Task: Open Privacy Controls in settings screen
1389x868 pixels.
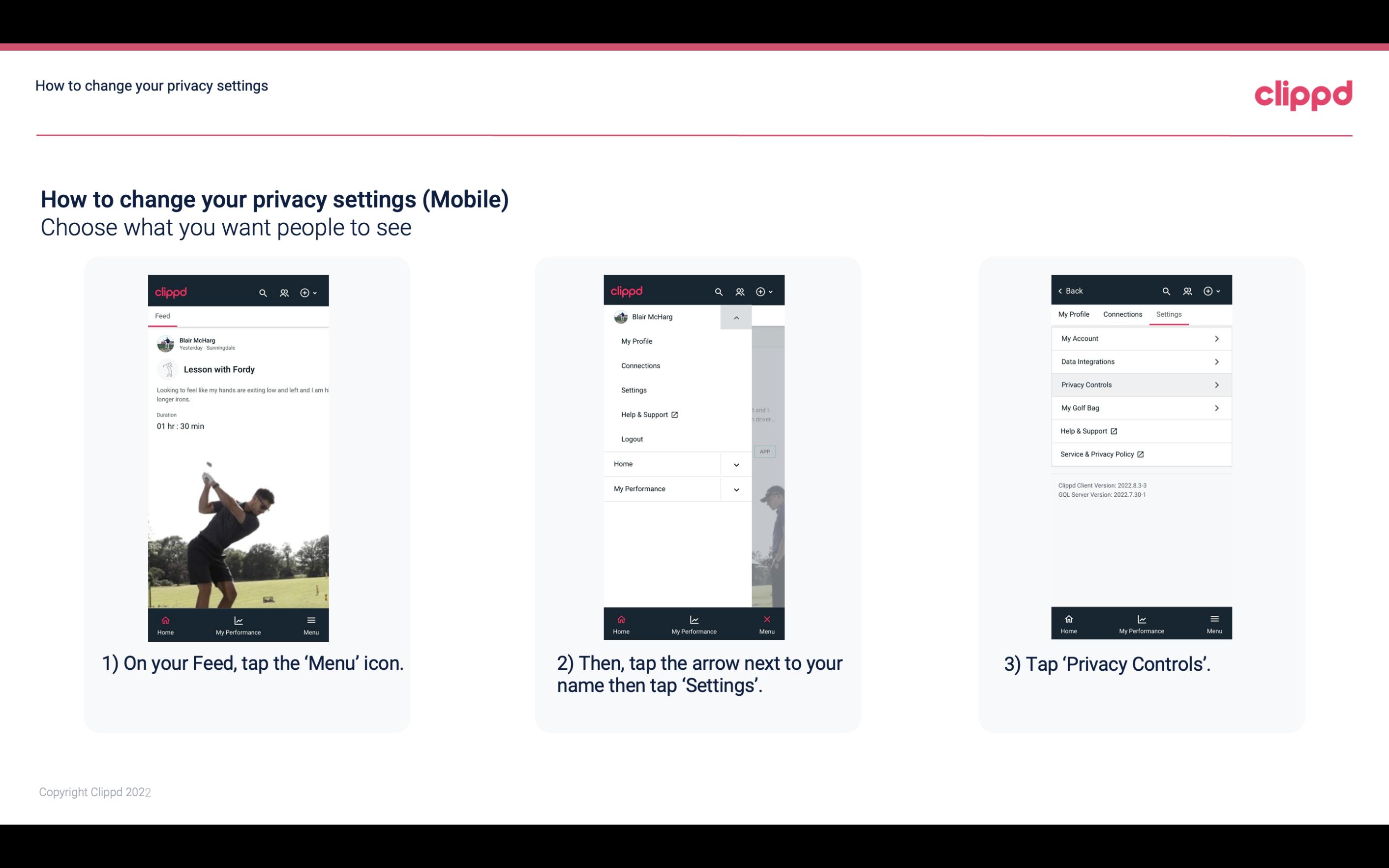Action: [x=1140, y=384]
